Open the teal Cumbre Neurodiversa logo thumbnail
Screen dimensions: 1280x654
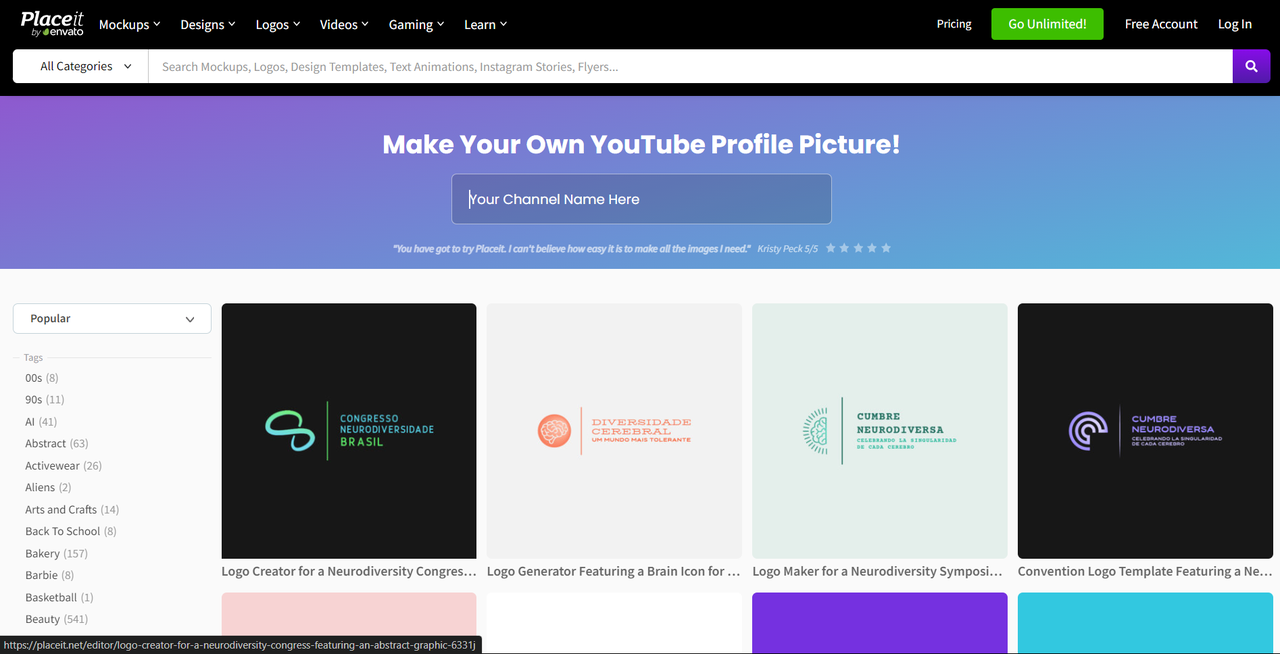pos(880,431)
